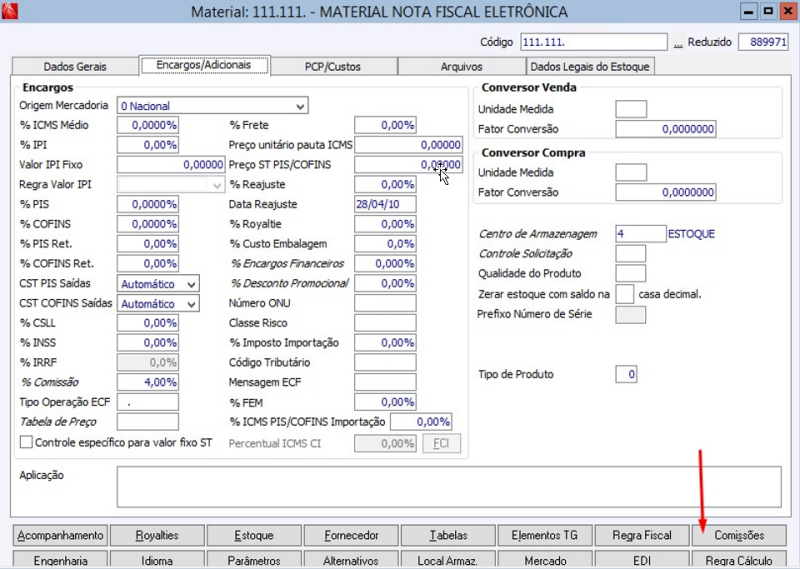
Task: Go to the Arquivos tab
Action: pyautogui.click(x=461, y=66)
